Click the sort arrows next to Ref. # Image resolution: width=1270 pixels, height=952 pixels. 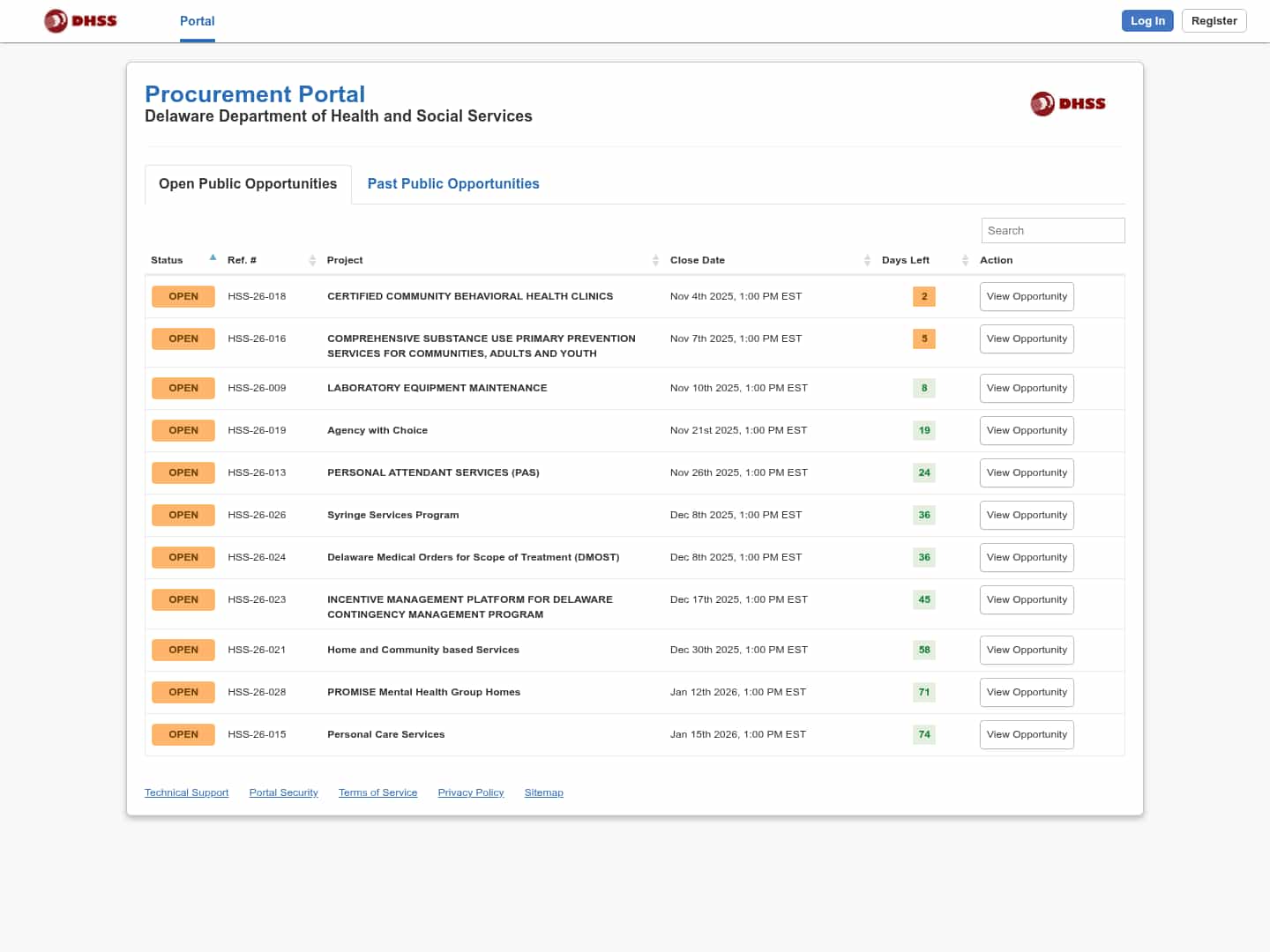(x=312, y=260)
